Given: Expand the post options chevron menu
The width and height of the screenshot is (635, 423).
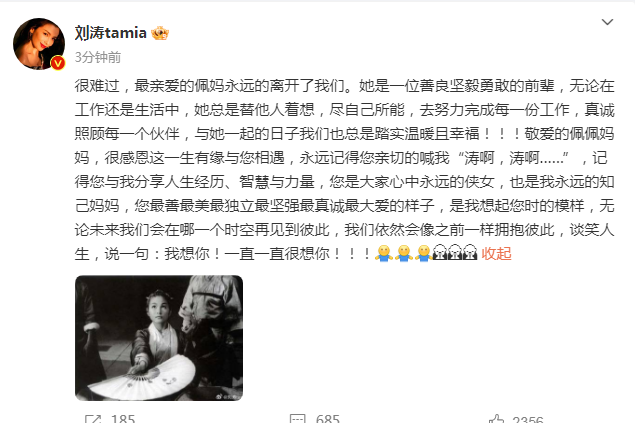Looking at the screenshot, I should pyautogui.click(x=607, y=22).
